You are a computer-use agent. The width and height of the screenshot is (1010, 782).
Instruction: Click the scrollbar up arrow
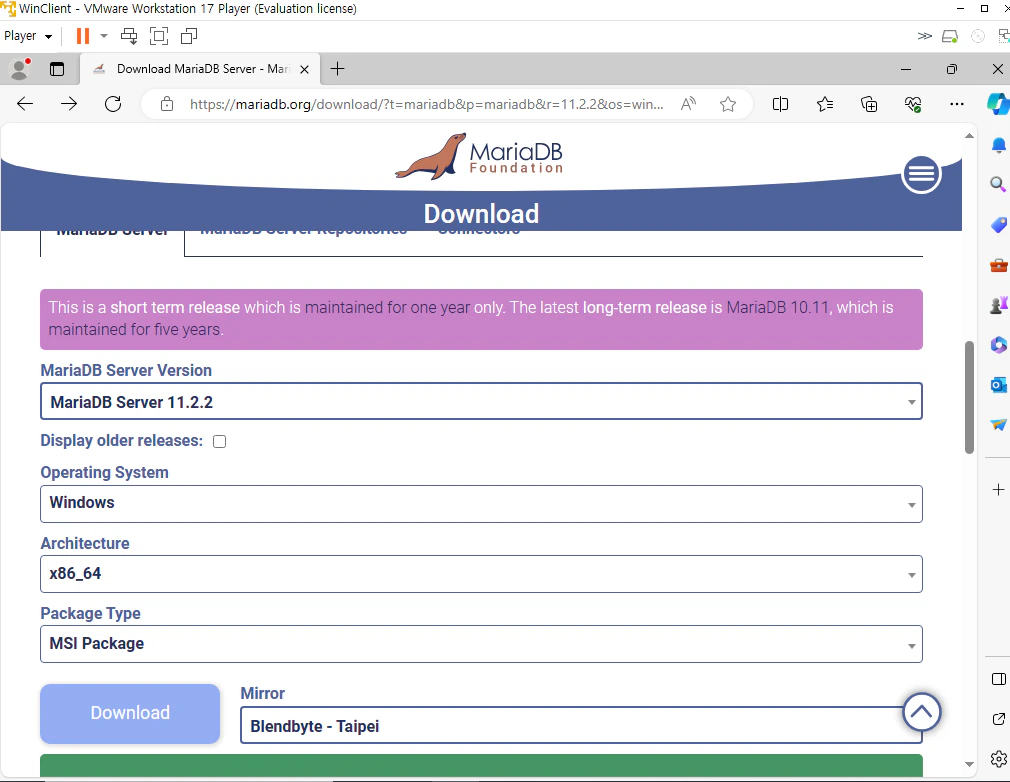(969, 135)
